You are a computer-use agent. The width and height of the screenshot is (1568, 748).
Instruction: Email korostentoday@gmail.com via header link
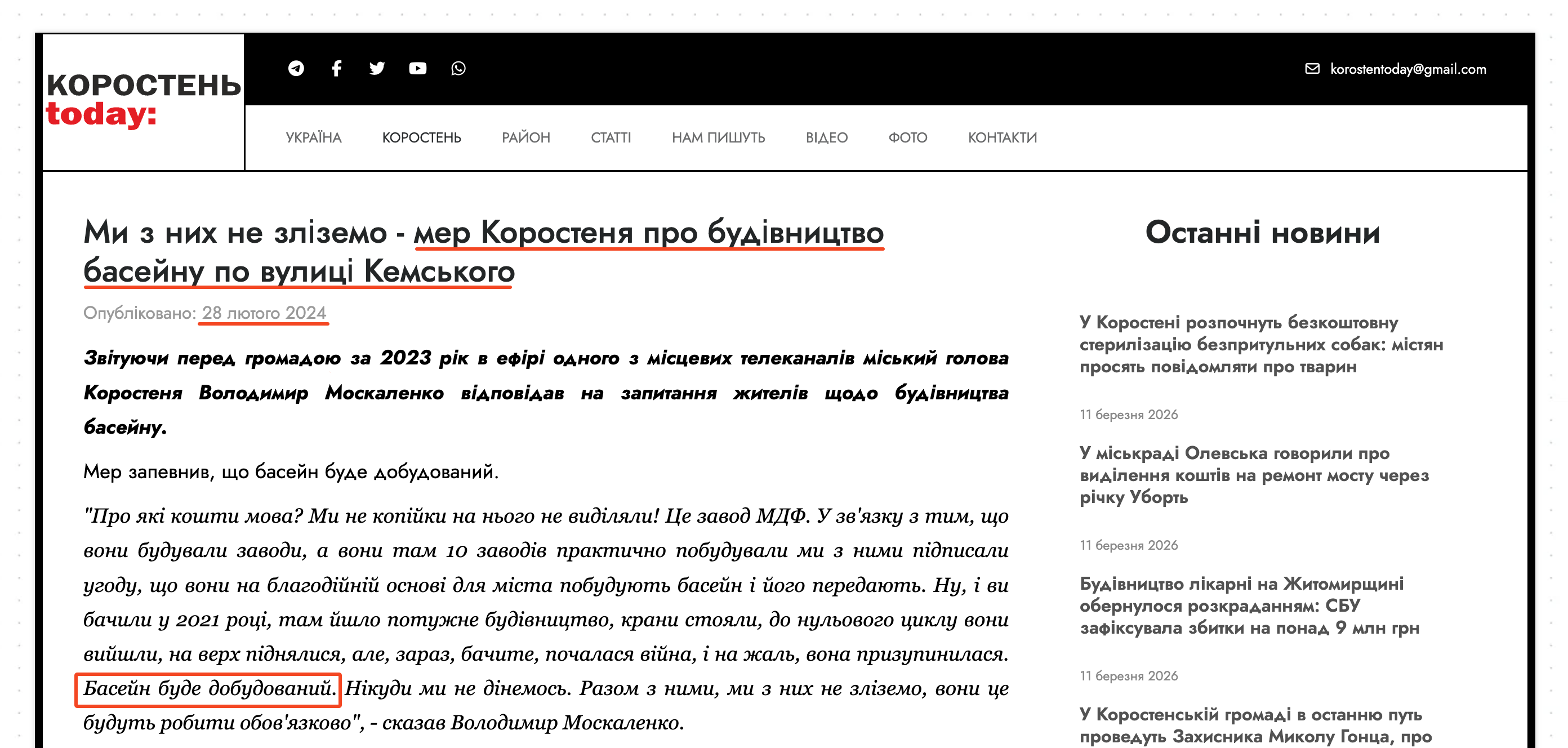[x=1408, y=69]
